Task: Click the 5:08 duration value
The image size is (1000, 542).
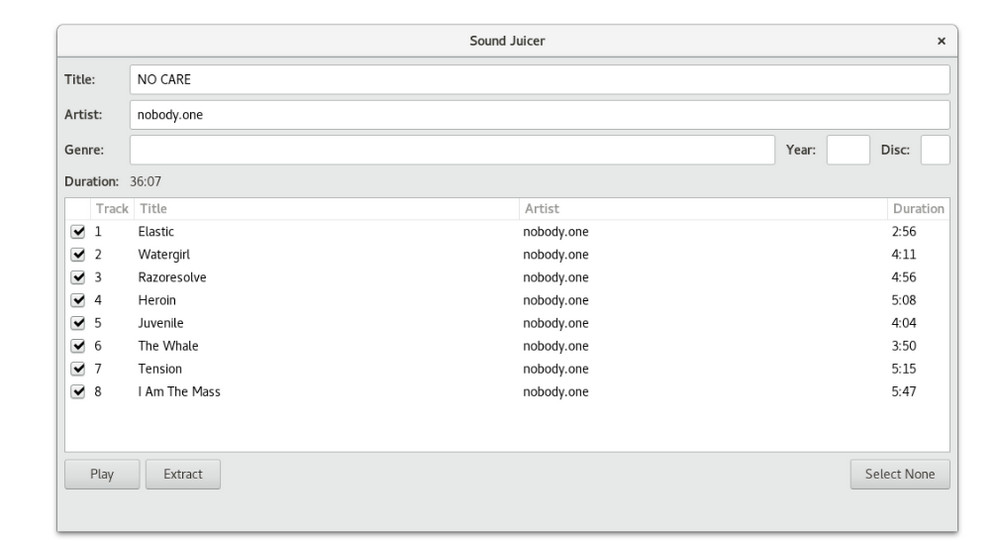Action: click(x=904, y=300)
